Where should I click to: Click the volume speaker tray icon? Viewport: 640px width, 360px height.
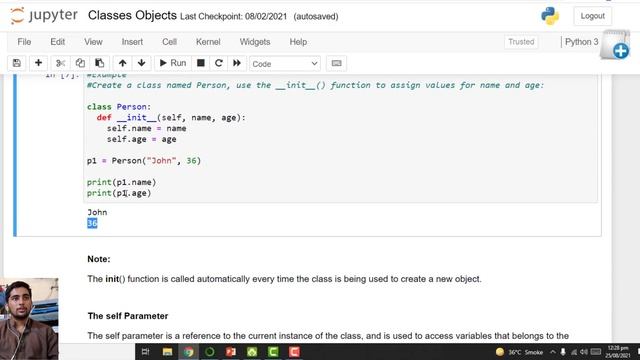(584, 352)
